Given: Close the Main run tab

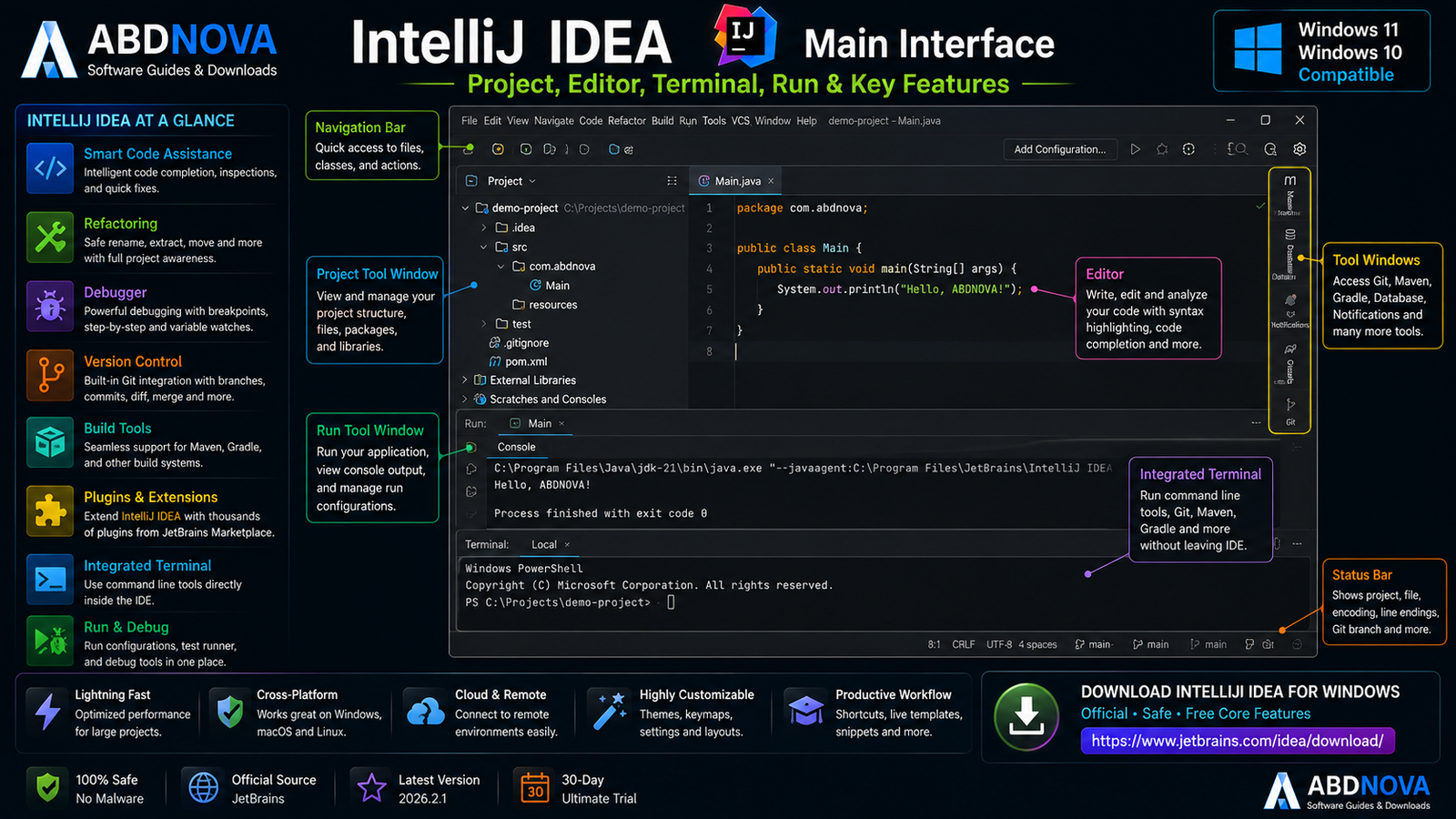Looking at the screenshot, I should pos(561,423).
